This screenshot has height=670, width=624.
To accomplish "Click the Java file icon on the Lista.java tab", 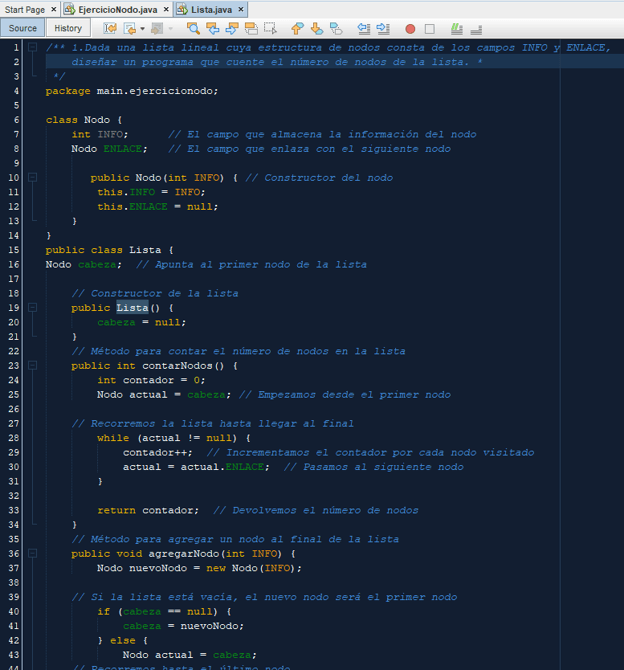I will click(182, 9).
